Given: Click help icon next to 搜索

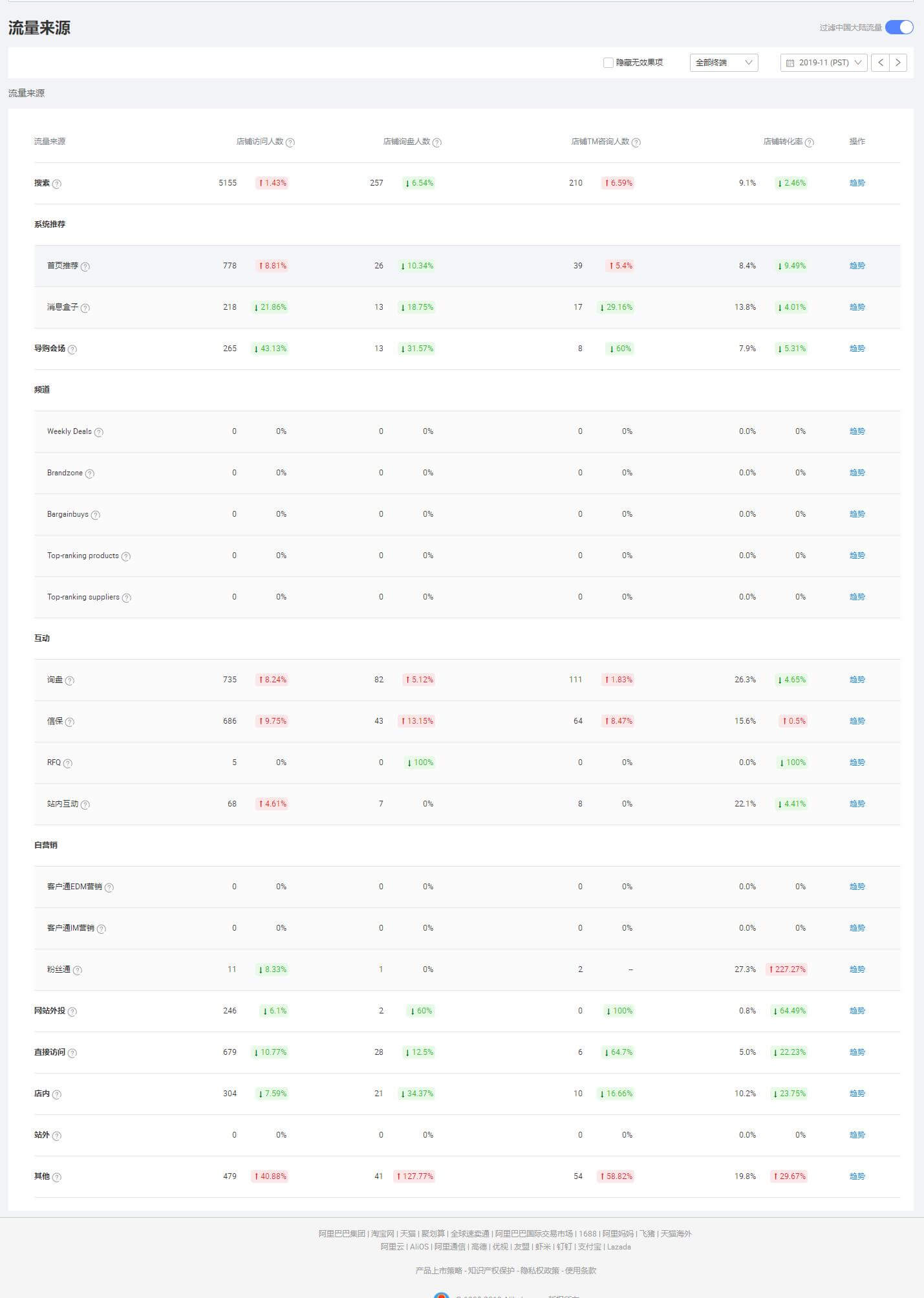Looking at the screenshot, I should click(x=57, y=184).
